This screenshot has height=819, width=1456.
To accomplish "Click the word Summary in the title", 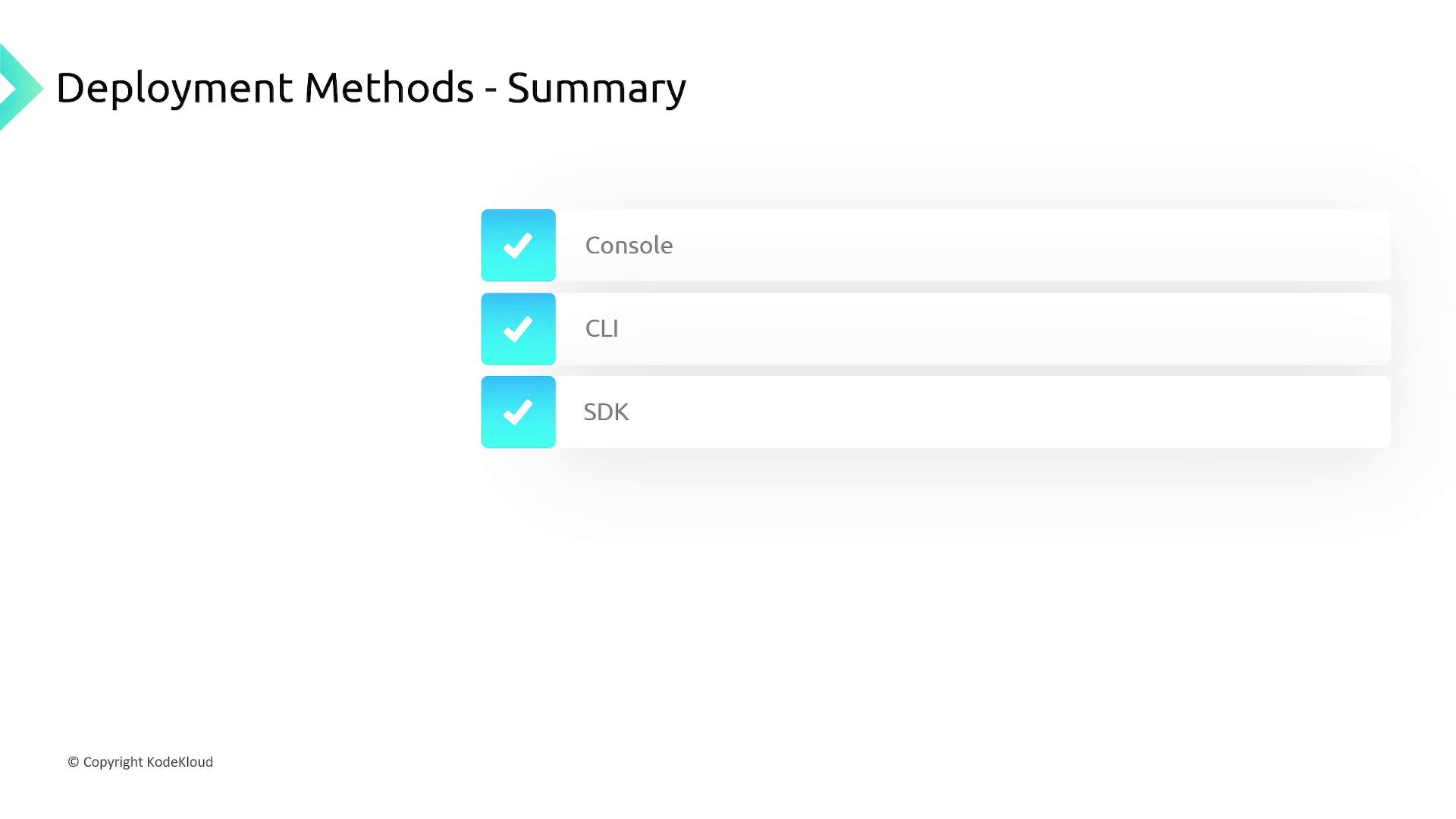I will [x=596, y=88].
